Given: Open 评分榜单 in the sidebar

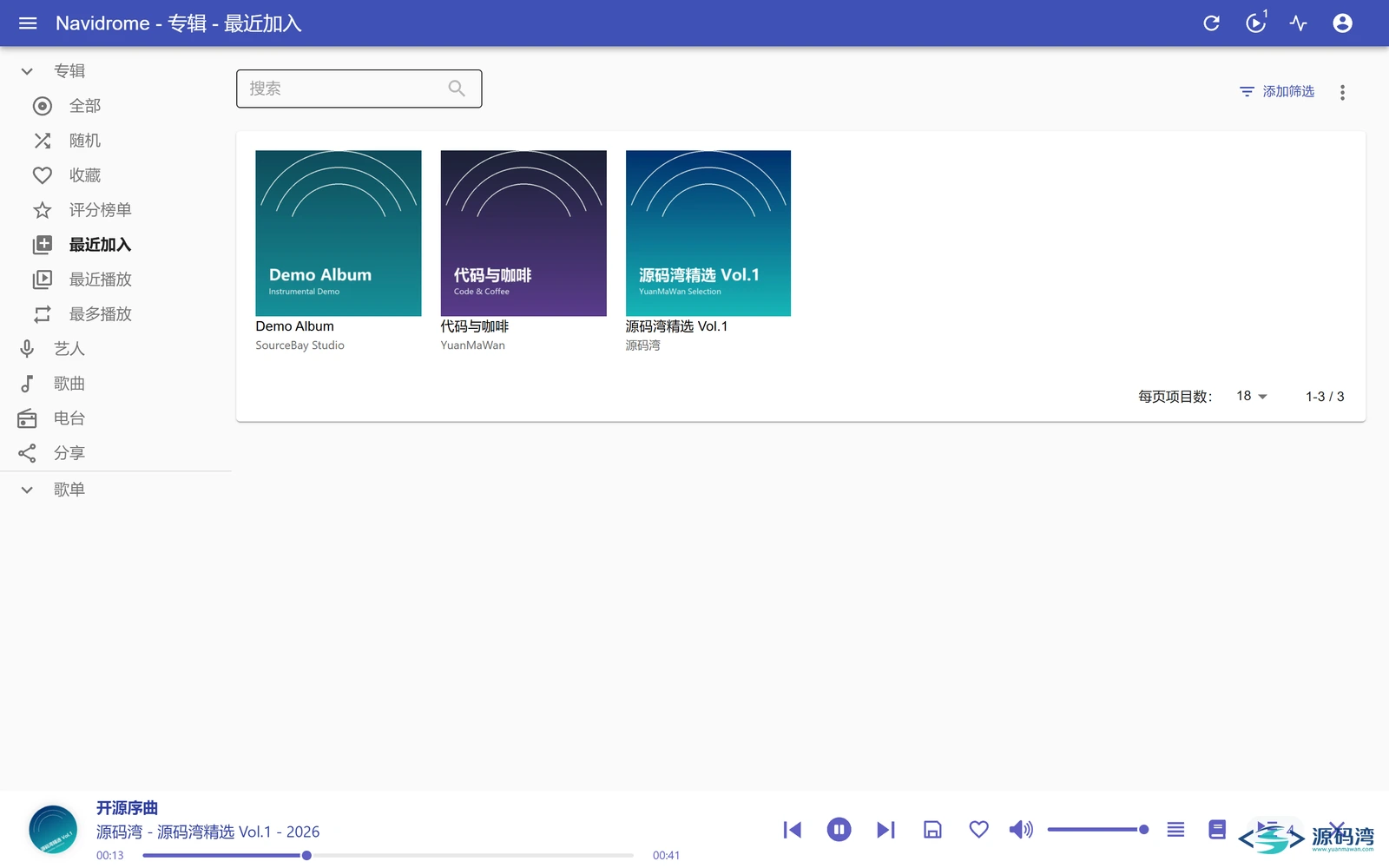Looking at the screenshot, I should [116, 210].
